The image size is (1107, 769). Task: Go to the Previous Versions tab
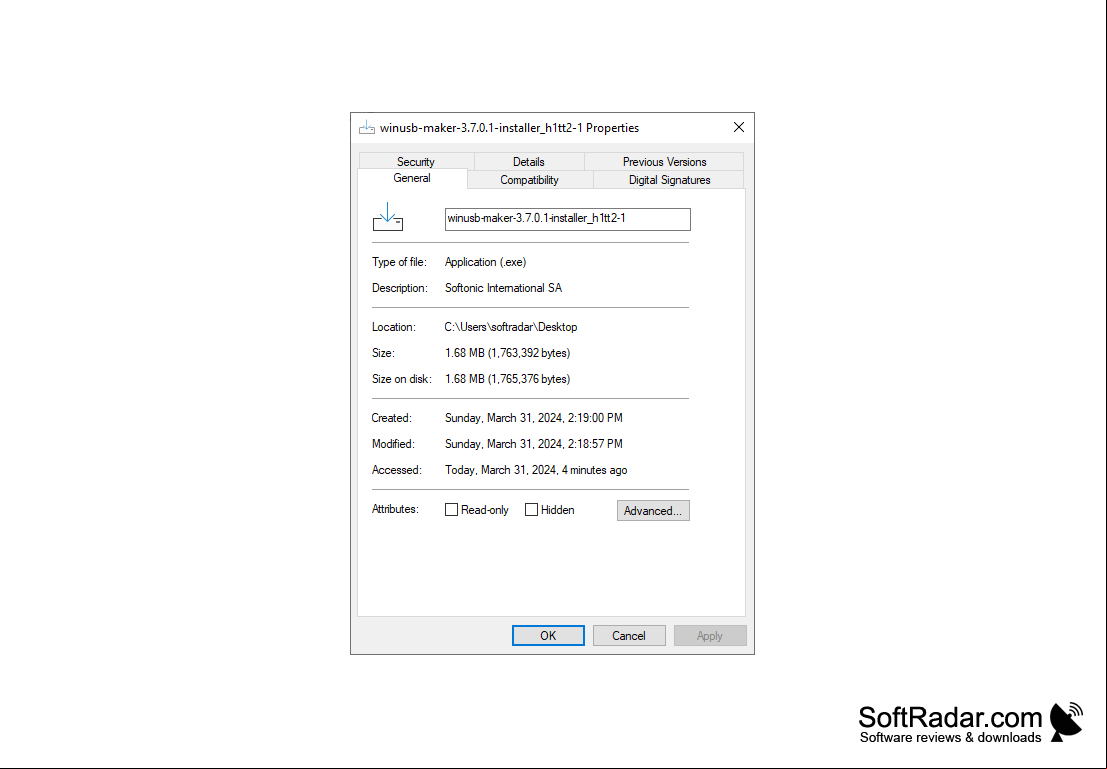pyautogui.click(x=664, y=162)
